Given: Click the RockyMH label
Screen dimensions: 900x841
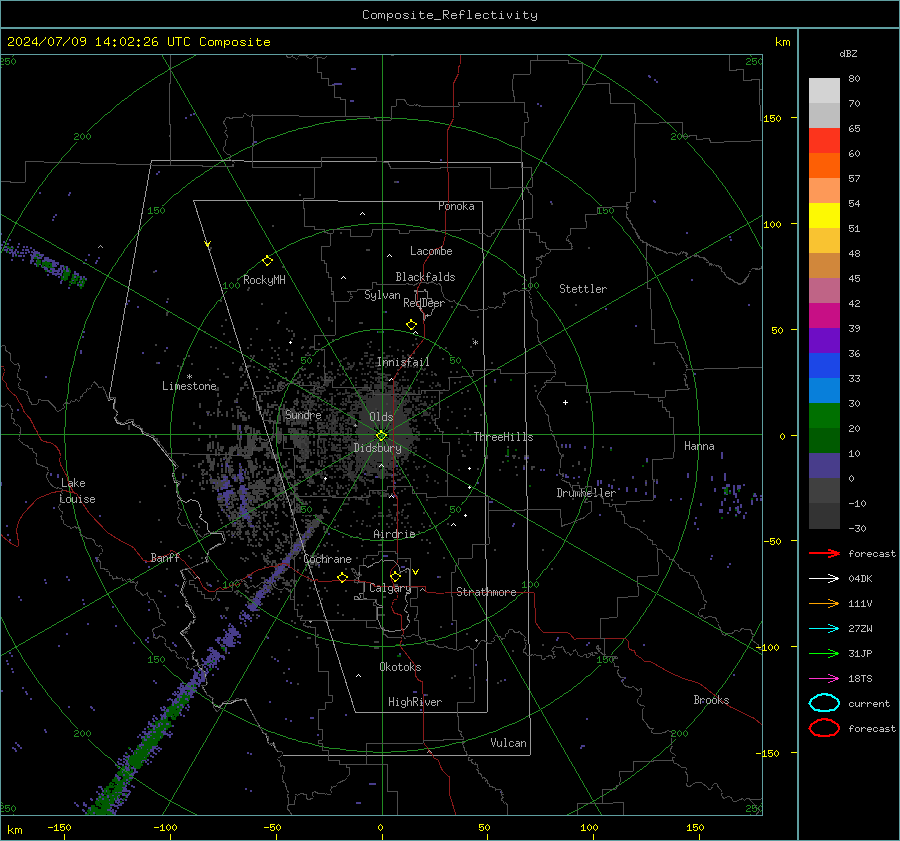Looking at the screenshot, I should coord(264,280).
